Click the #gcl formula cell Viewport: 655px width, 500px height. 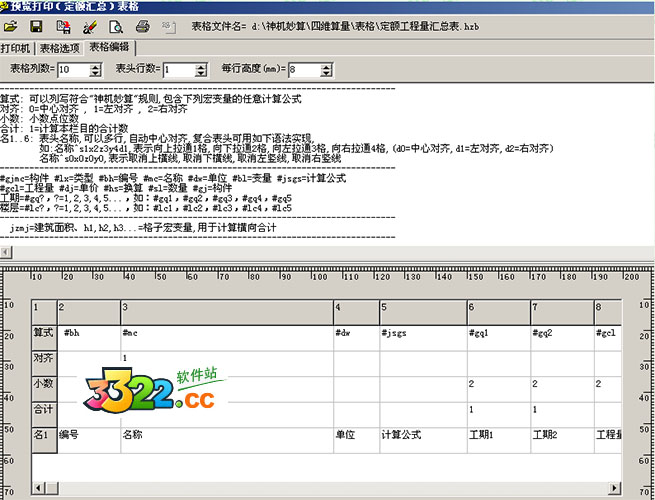pos(608,338)
